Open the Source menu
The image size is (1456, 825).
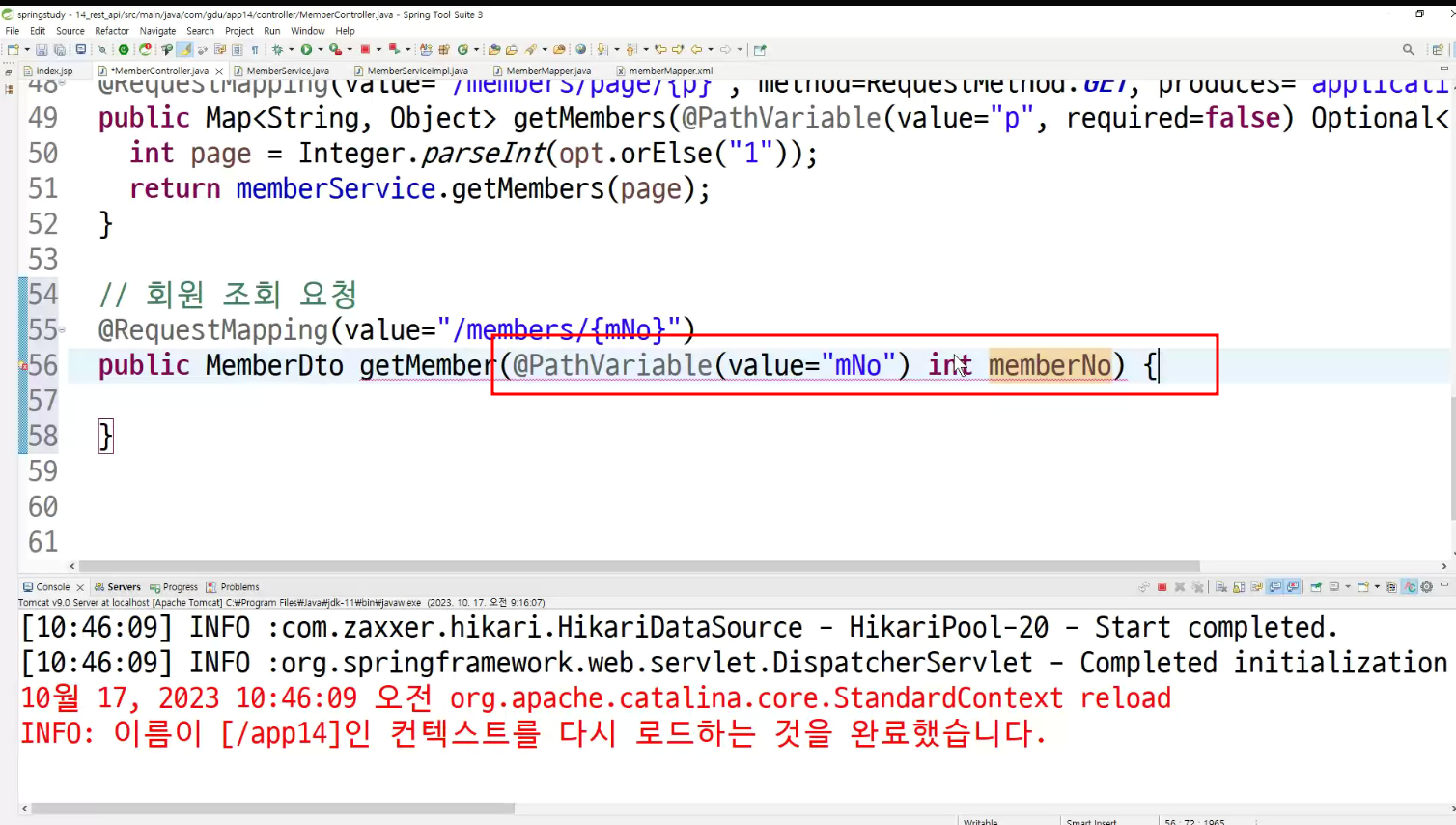(70, 31)
